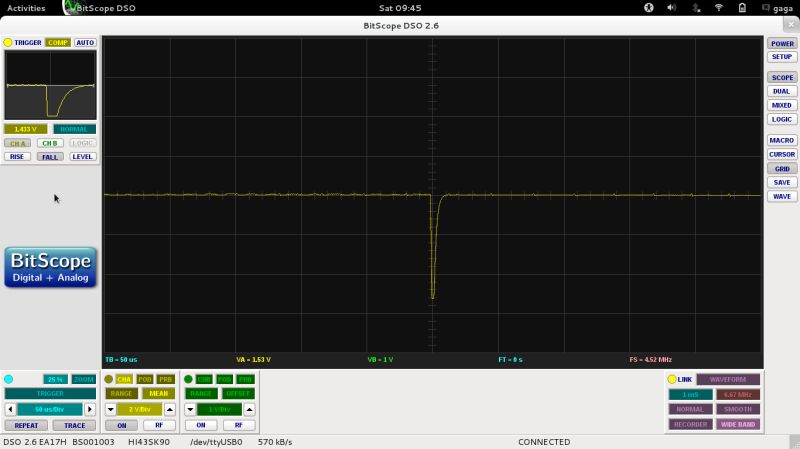This screenshot has height=449, width=800.
Task: Enable WIDE BAND mode
Action: [738, 424]
